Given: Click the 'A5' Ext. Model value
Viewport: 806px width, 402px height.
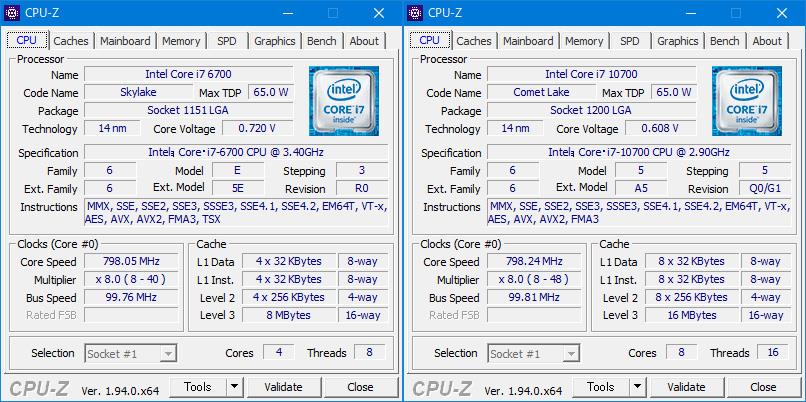Looking at the screenshot, I should [x=641, y=188].
